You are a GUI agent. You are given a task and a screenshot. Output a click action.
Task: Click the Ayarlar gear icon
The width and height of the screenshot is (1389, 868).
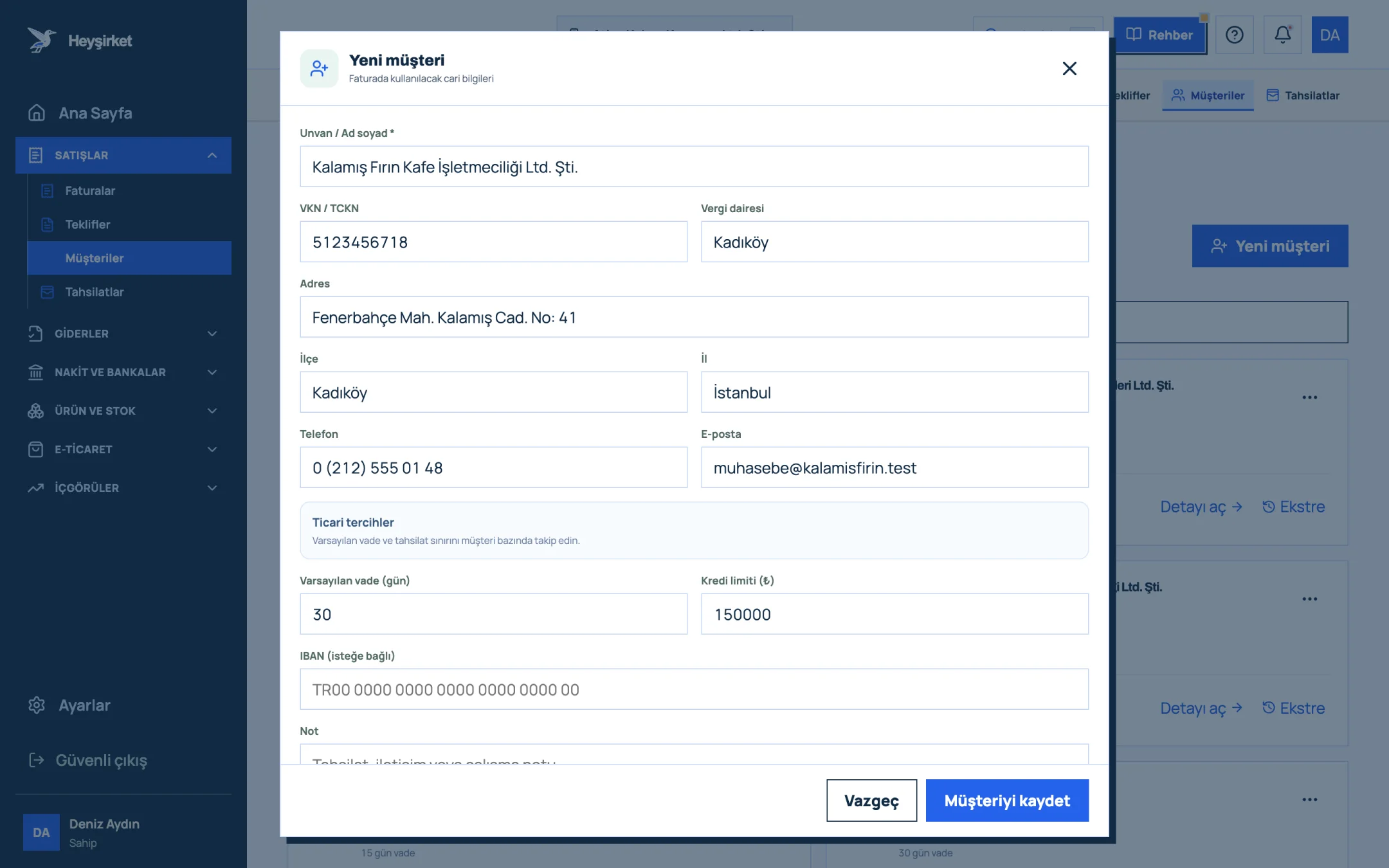pyautogui.click(x=37, y=705)
